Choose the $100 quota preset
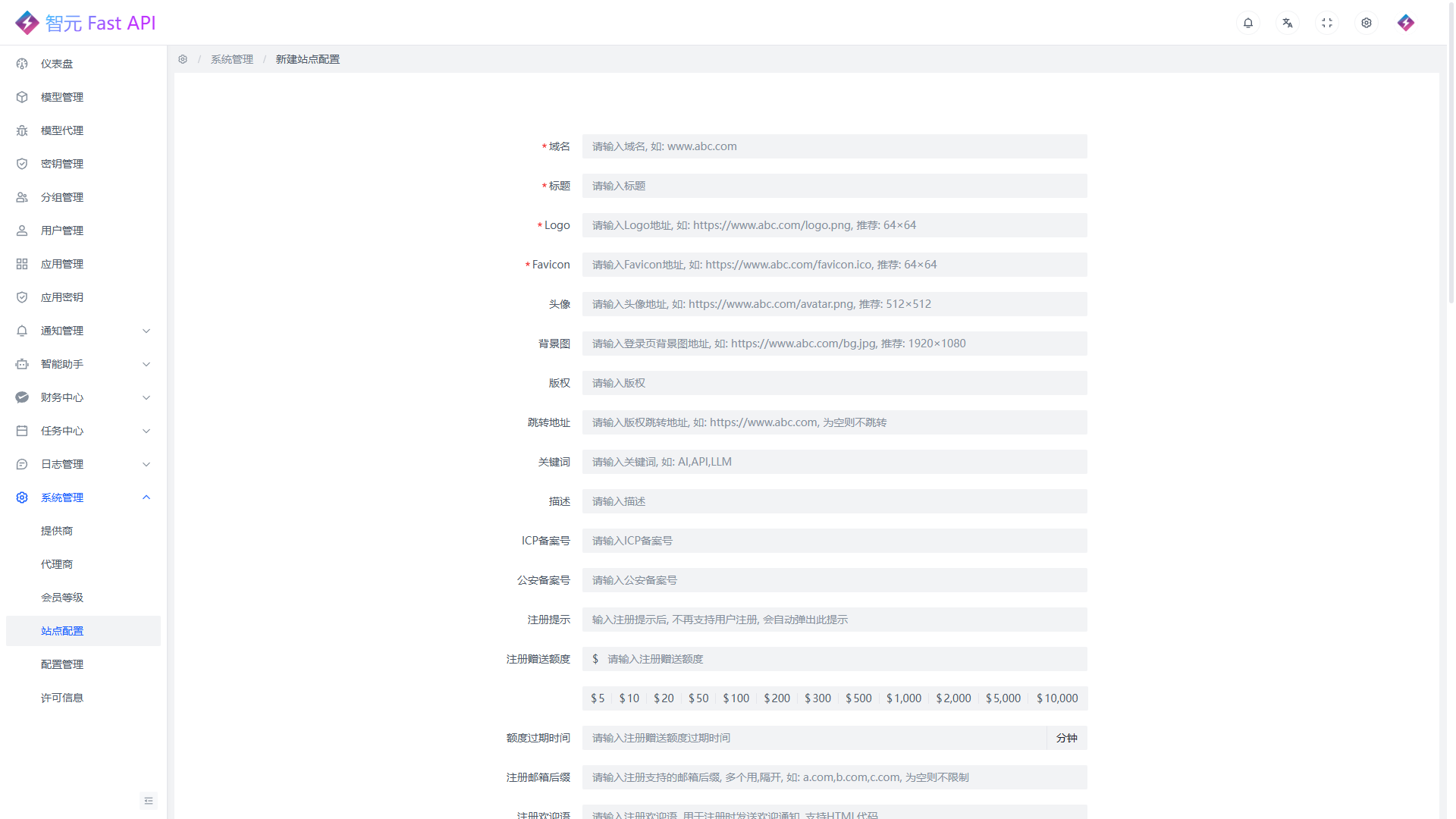This screenshot has height=819, width=1456. pyautogui.click(x=736, y=698)
